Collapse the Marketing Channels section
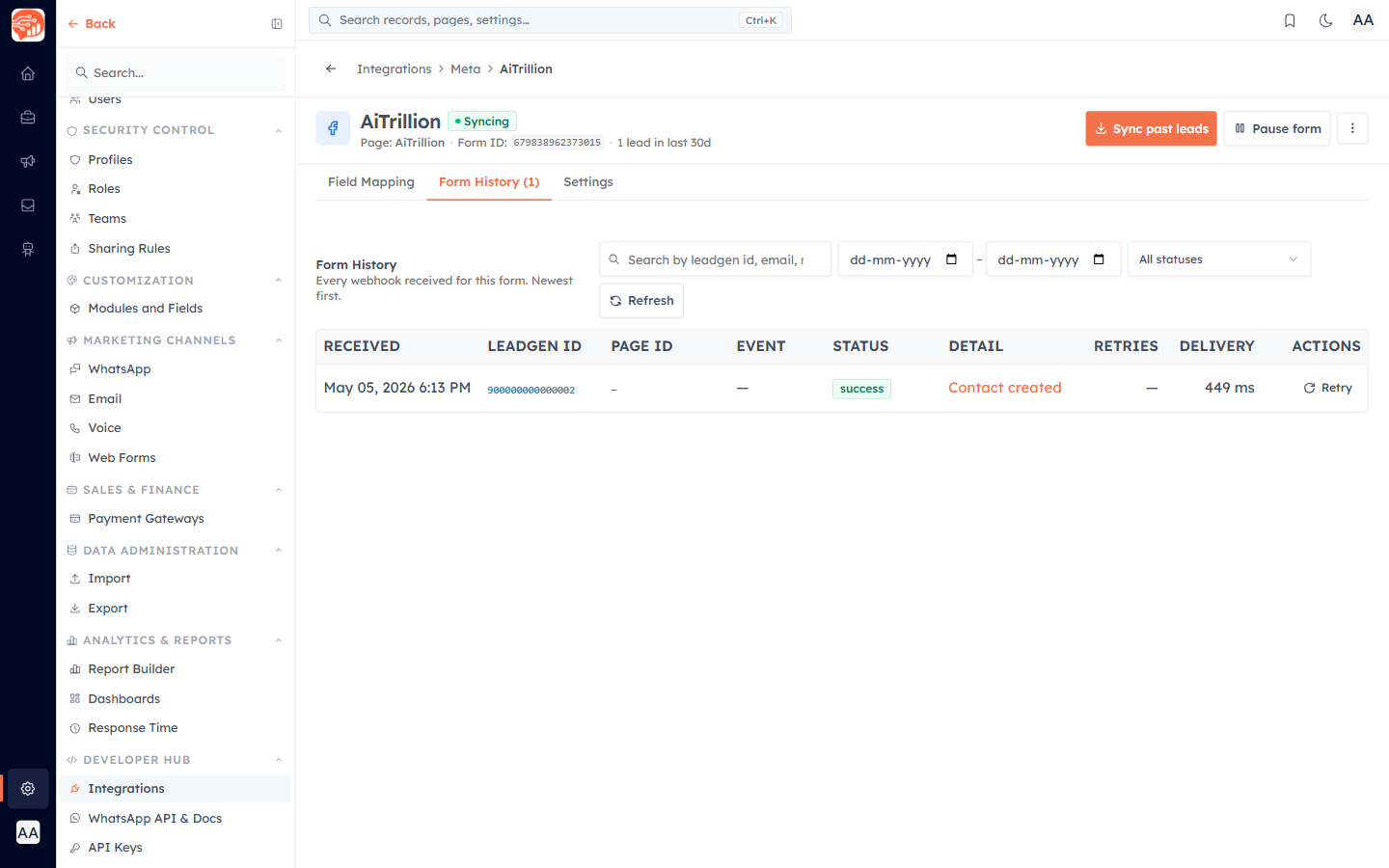 pyautogui.click(x=279, y=340)
